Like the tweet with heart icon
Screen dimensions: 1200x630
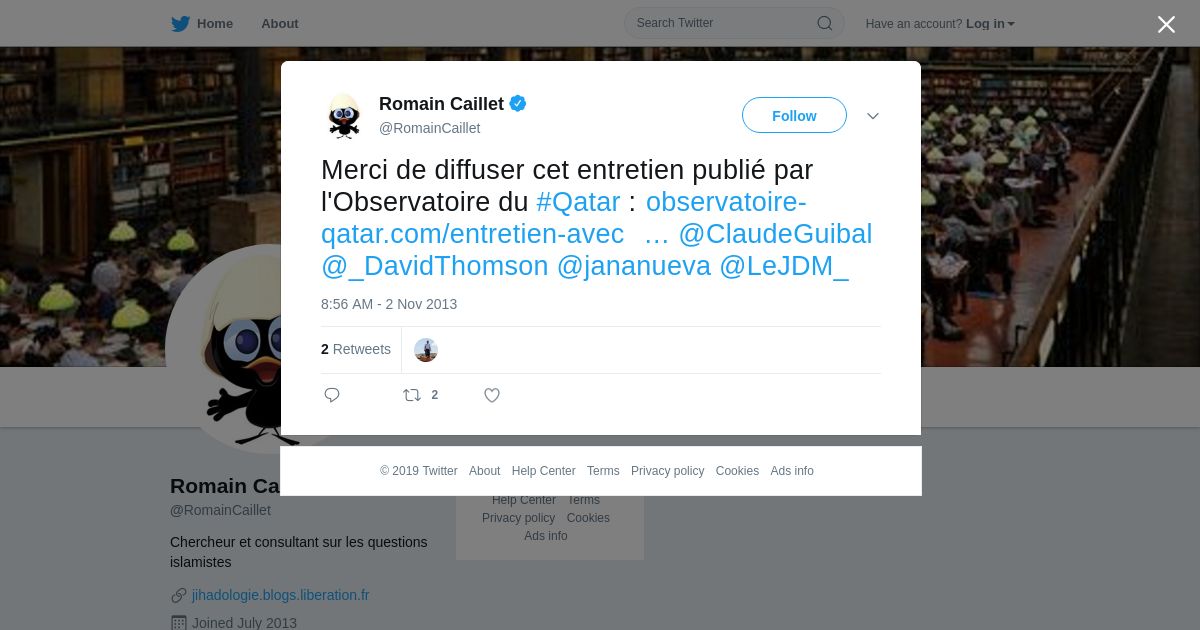(x=492, y=395)
